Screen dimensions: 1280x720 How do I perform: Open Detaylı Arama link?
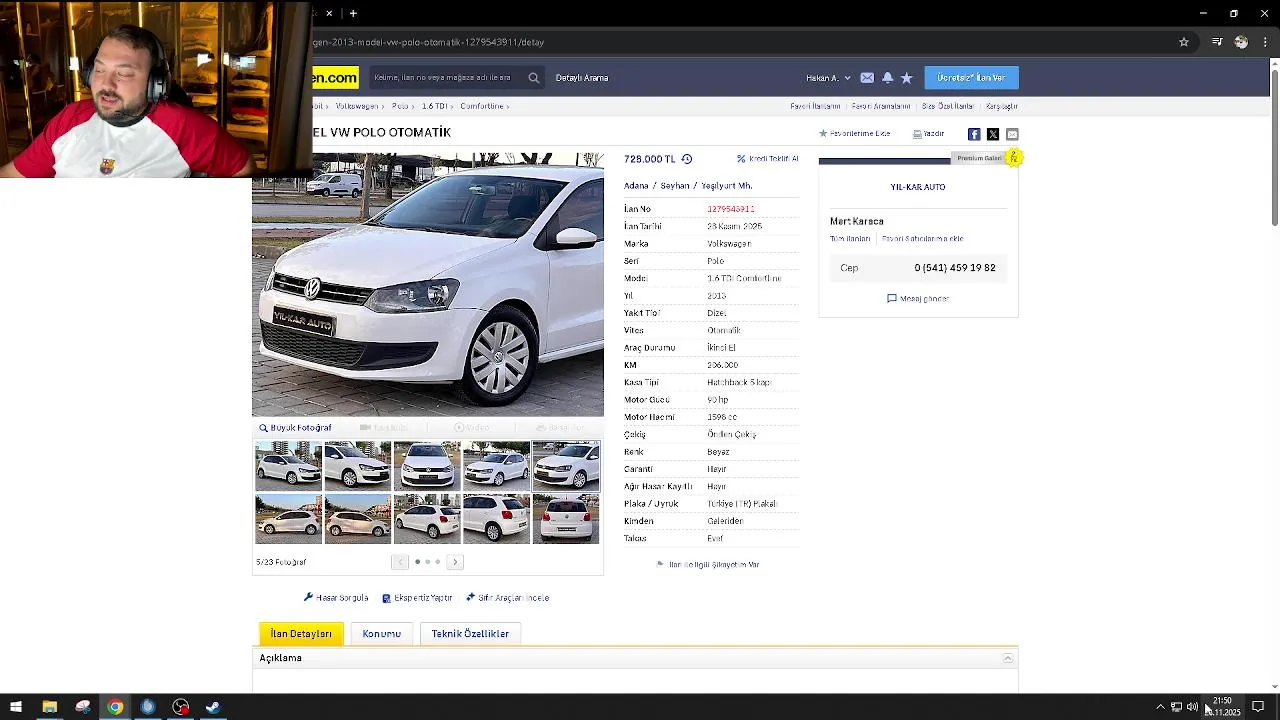[x=582, y=78]
